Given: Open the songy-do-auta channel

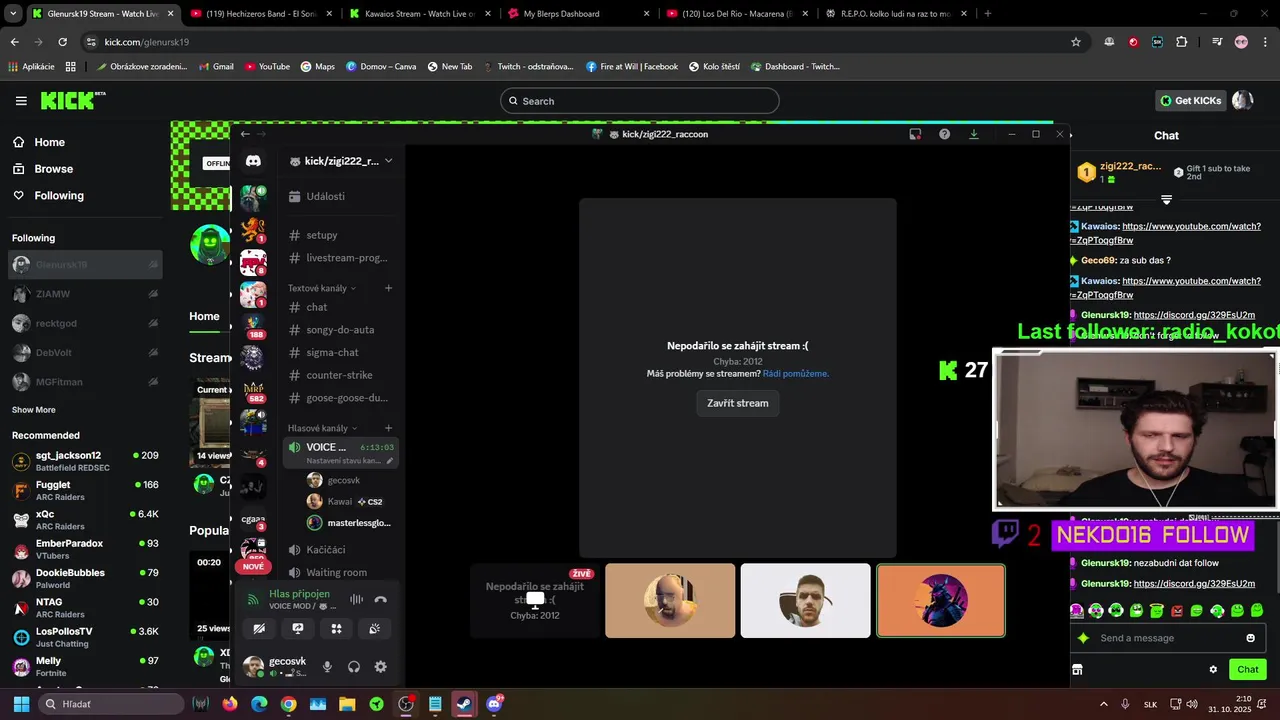Looking at the screenshot, I should click(340, 330).
